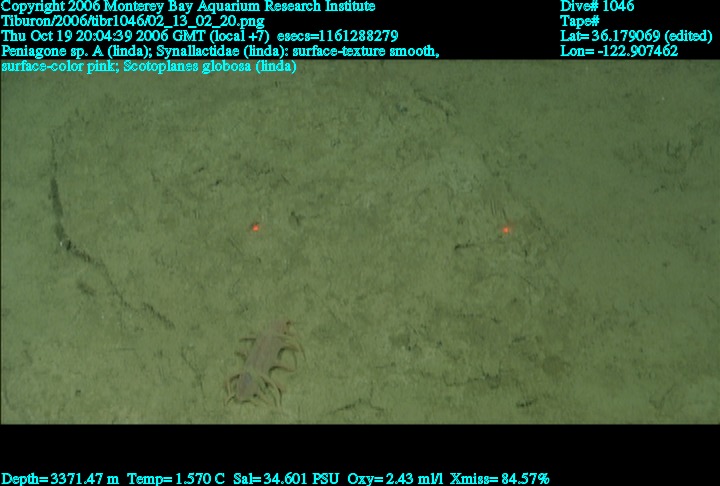Click the surface-color pink annotation

[x=60, y=66]
